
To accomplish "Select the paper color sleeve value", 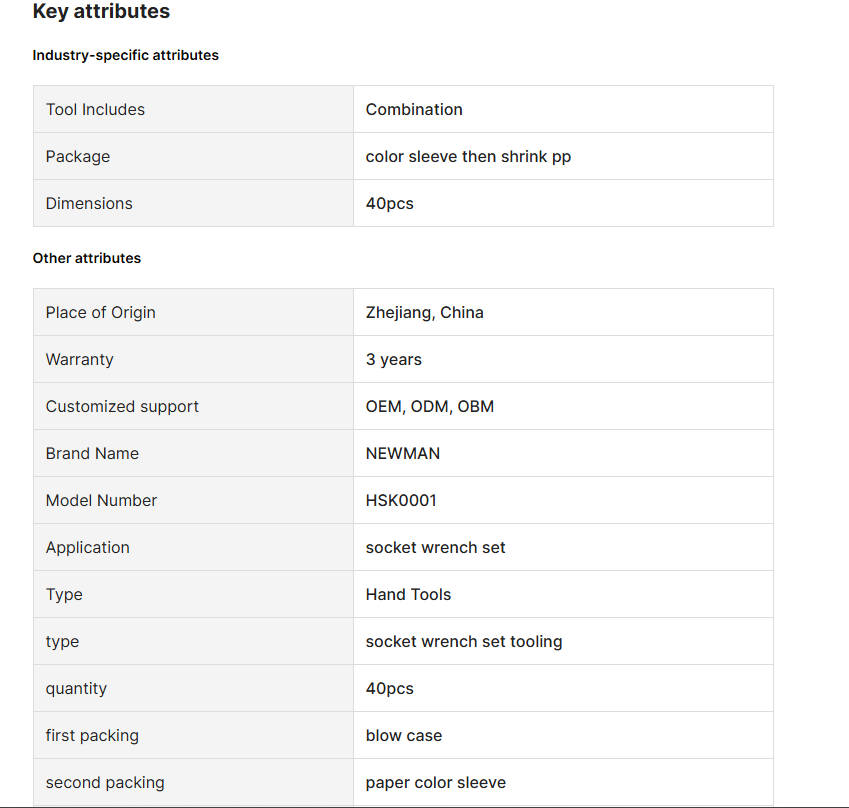I will point(436,783).
